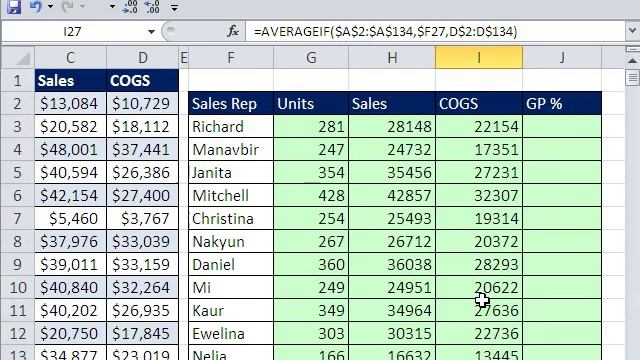Select the cell containing Janita
640x360 pixels.
[231, 172]
